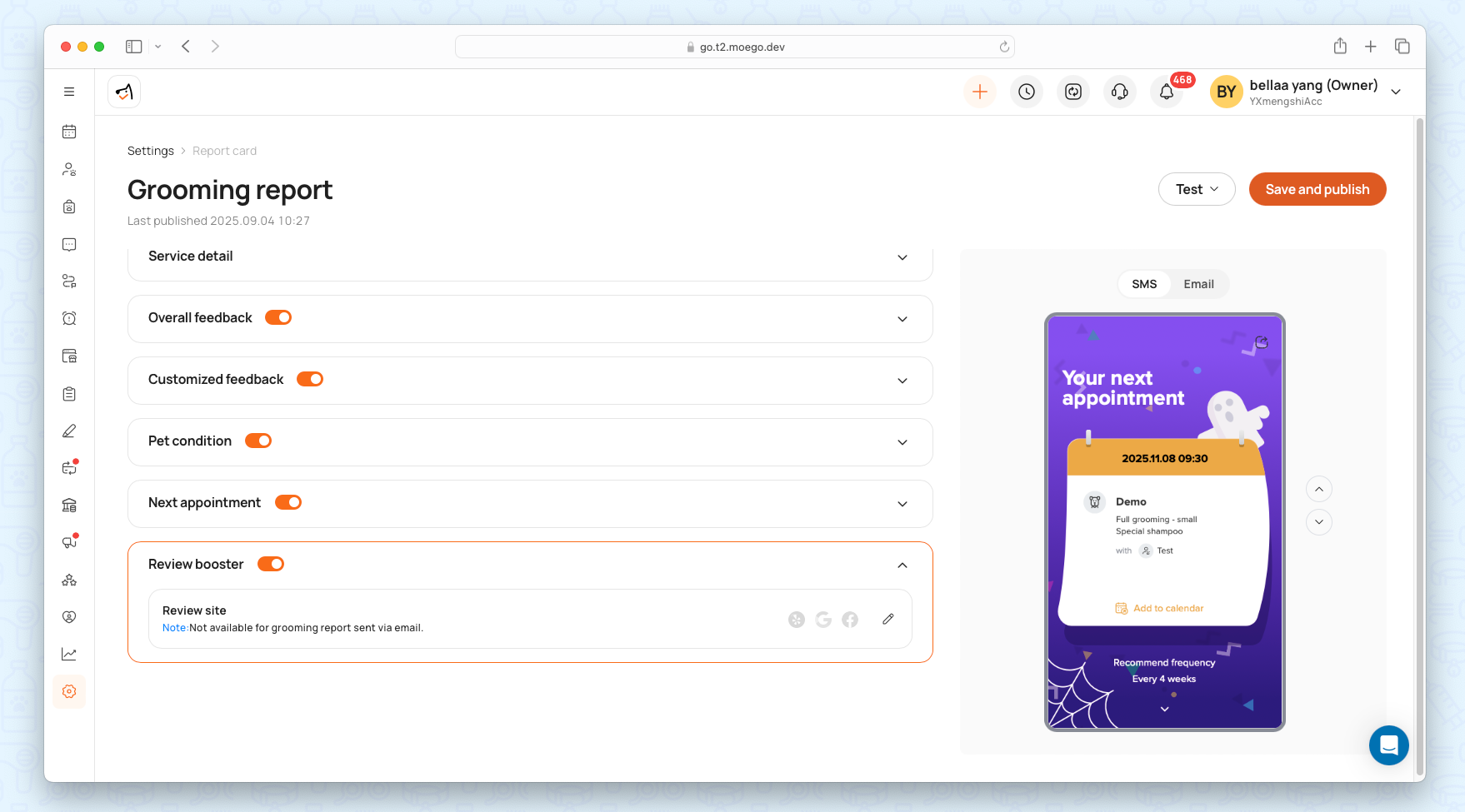Image resolution: width=1465 pixels, height=812 pixels.
Task: Toggle the Customized feedback switch
Action: click(310, 379)
